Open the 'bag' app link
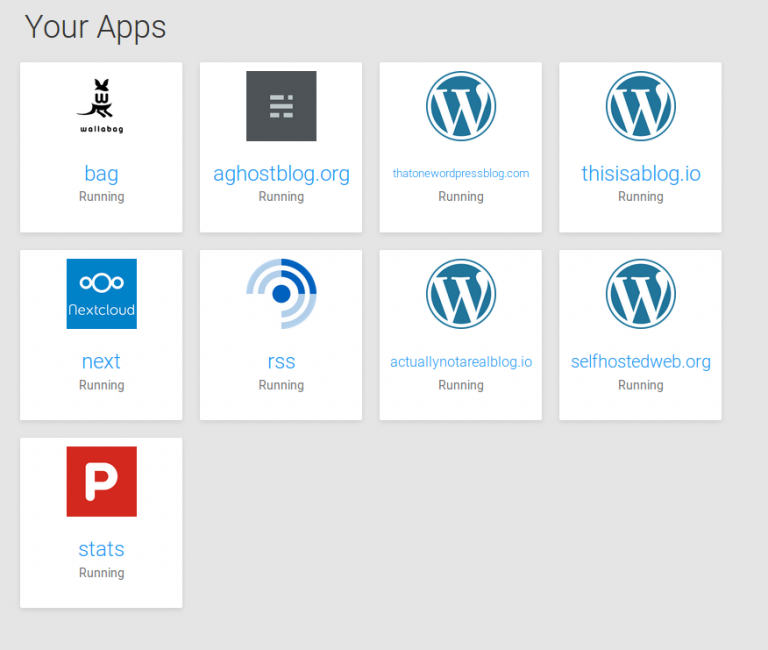 point(101,174)
